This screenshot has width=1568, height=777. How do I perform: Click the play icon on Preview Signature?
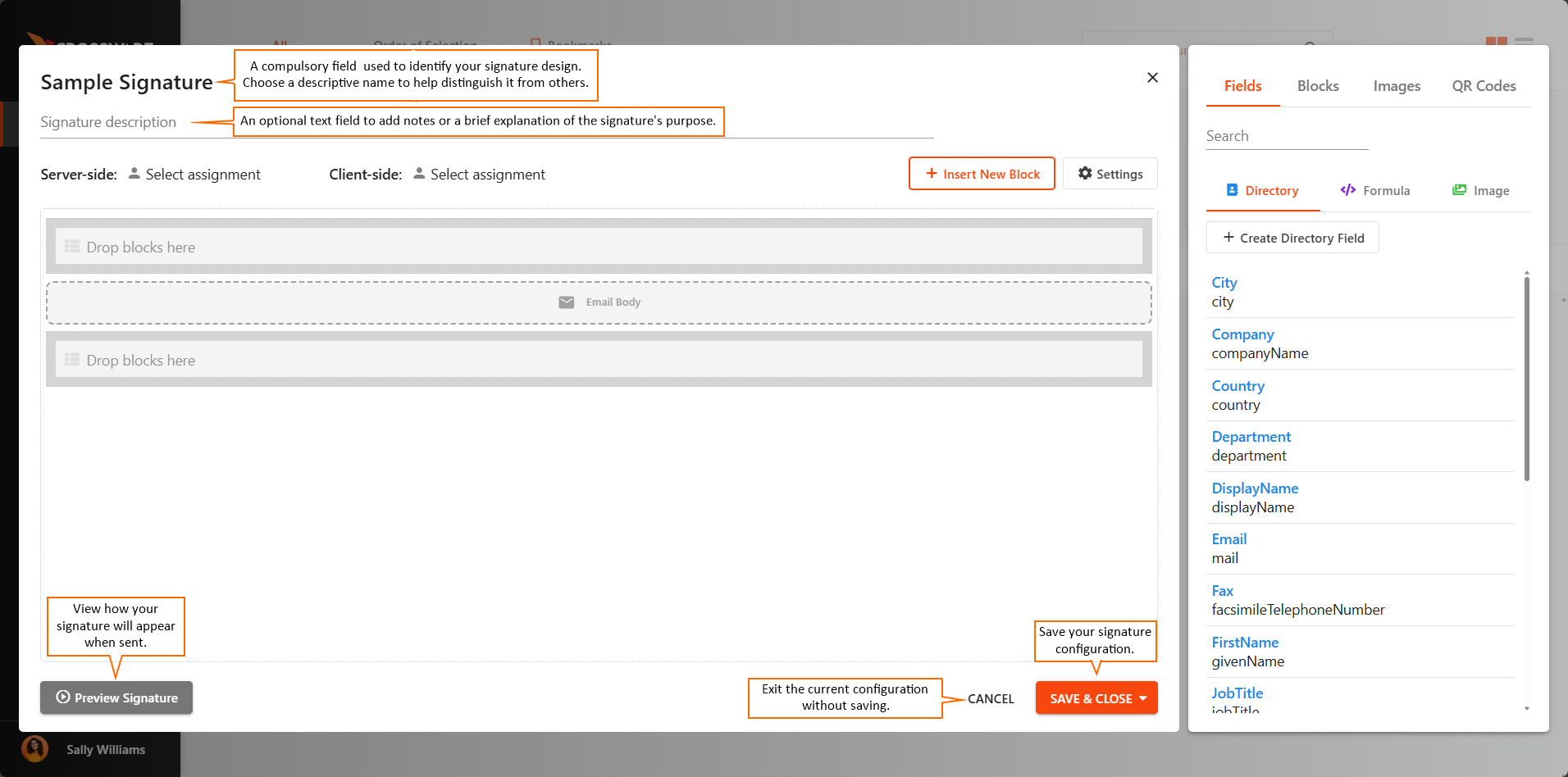coord(62,697)
